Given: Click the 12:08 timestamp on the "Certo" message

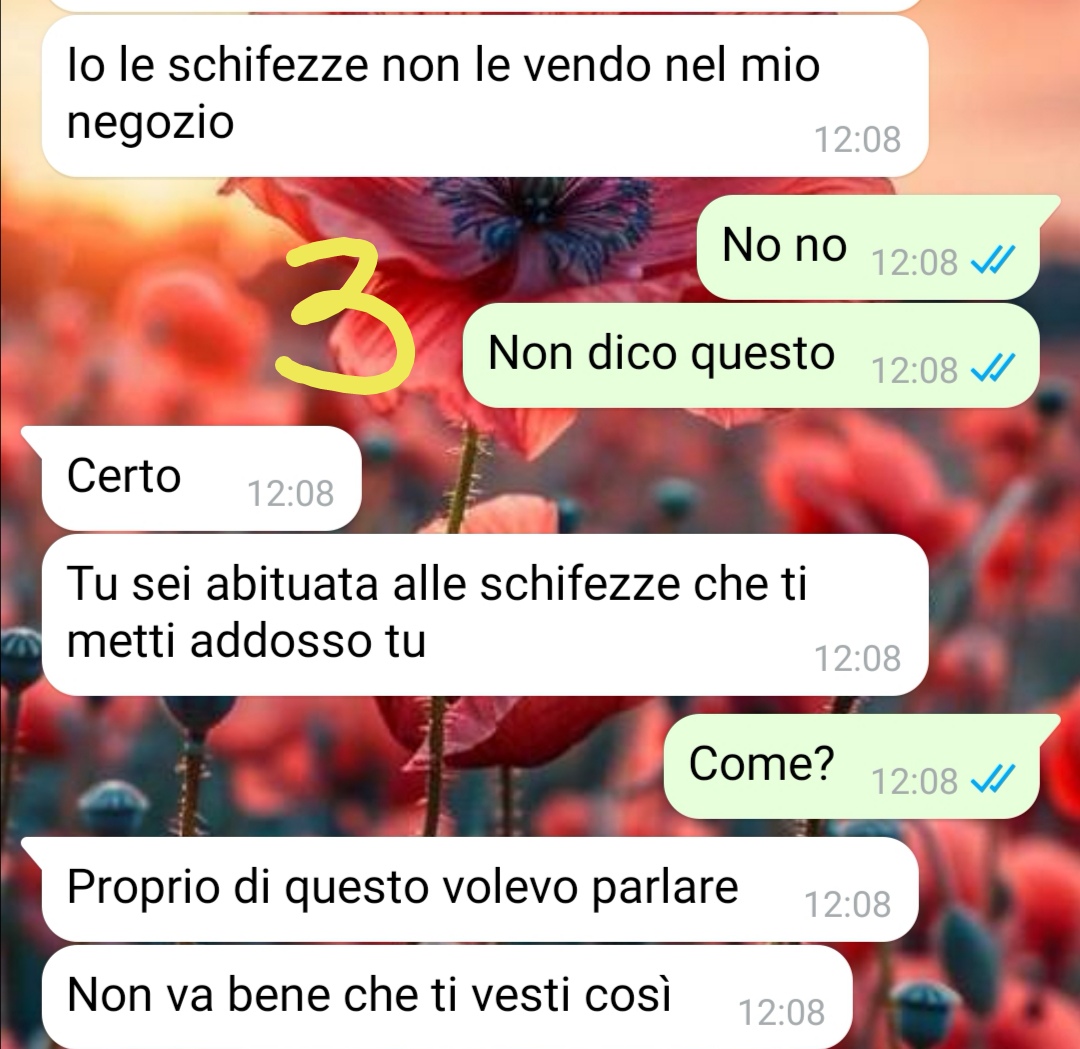Looking at the screenshot, I should point(291,493).
